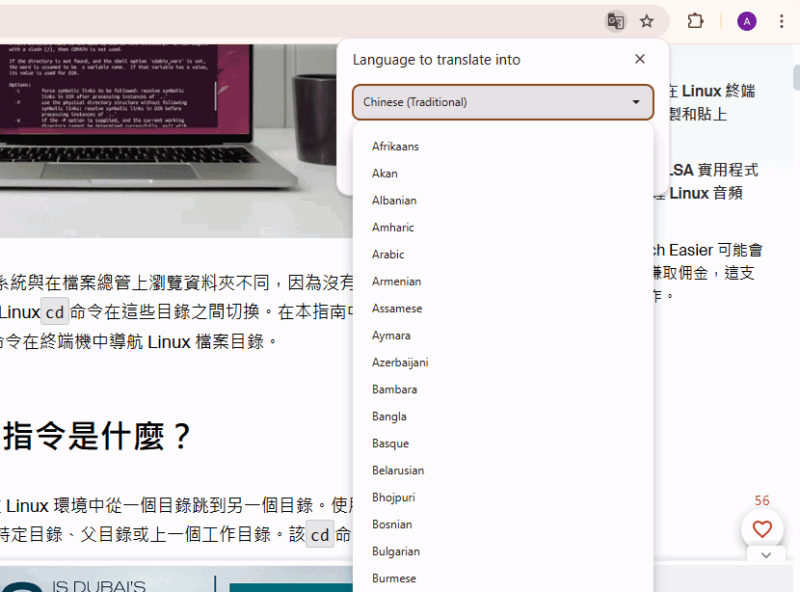The height and width of the screenshot is (592, 800).
Task: Bookmark this page using the star icon
Action: [x=647, y=20]
